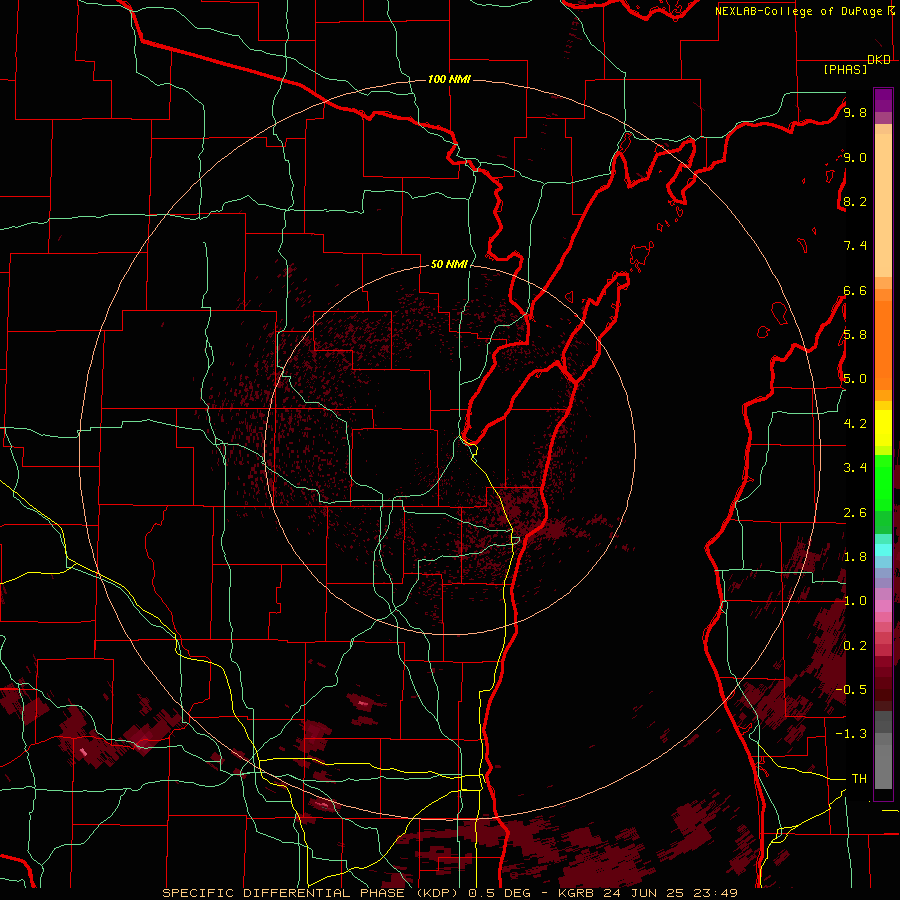The image size is (900, 900).
Task: Click the Specific Differential Phase caption text
Action: (450, 893)
